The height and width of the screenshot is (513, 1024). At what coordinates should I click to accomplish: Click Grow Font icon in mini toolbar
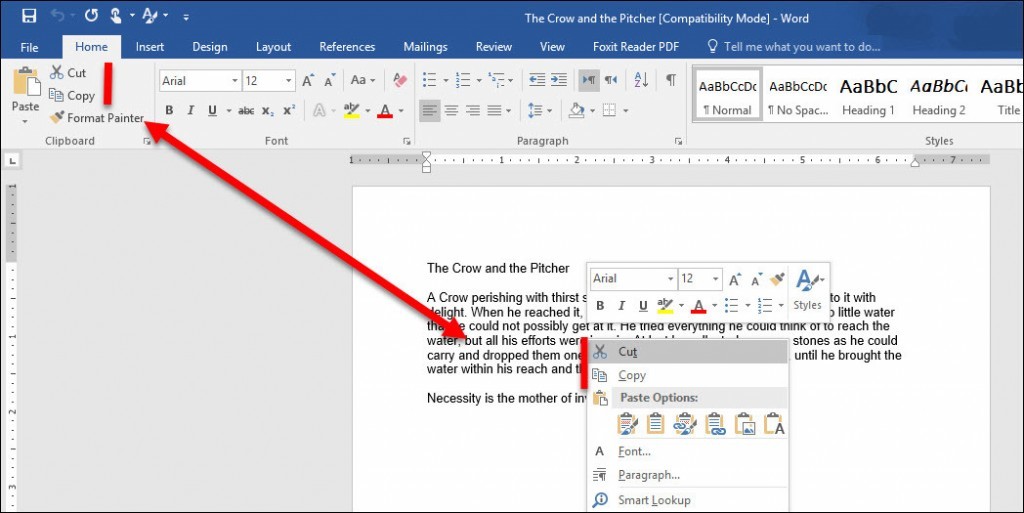[735, 280]
